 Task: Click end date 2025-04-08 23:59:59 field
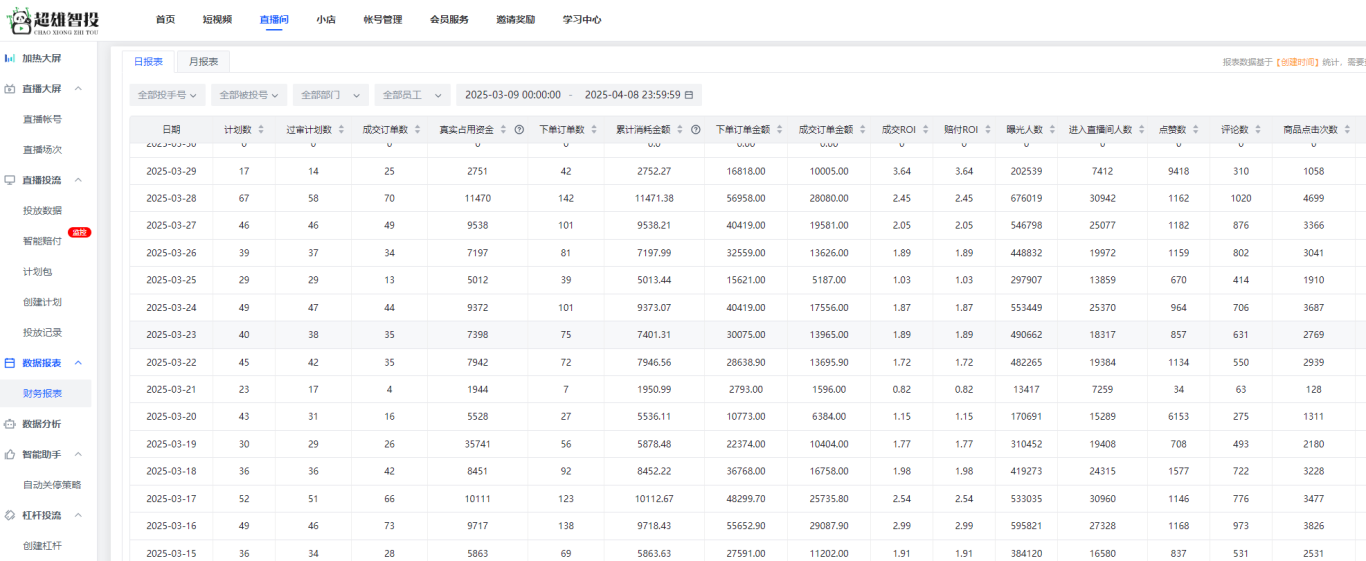[x=632, y=95]
